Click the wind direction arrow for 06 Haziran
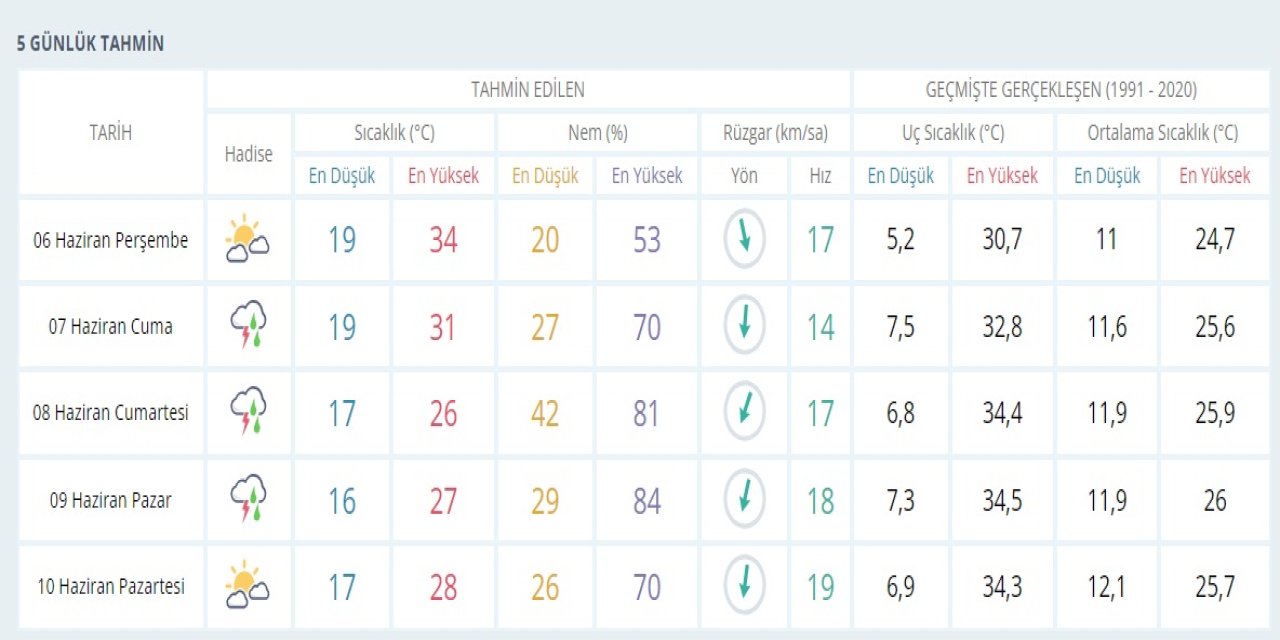1280x640 pixels. click(x=744, y=240)
